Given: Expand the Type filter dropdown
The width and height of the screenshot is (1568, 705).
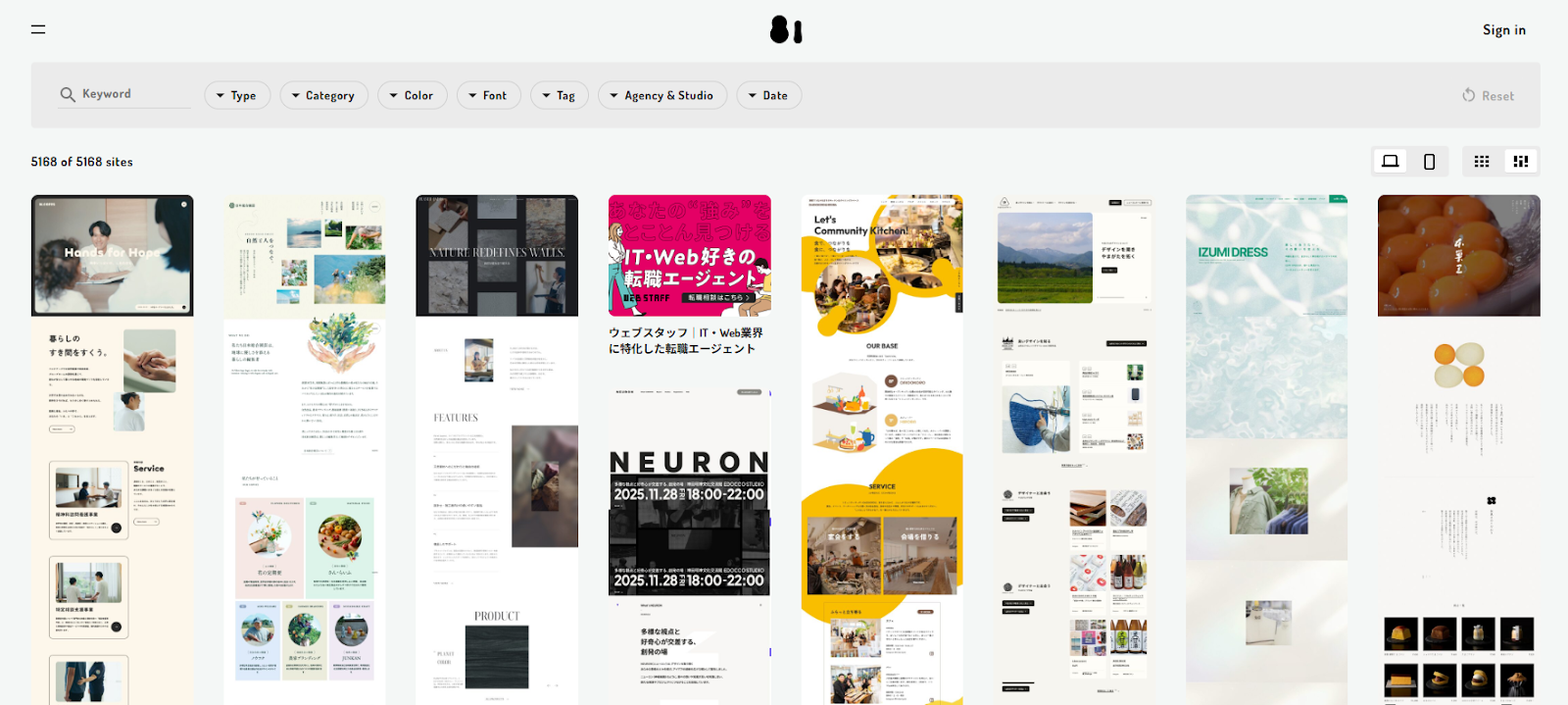Looking at the screenshot, I should [x=236, y=95].
